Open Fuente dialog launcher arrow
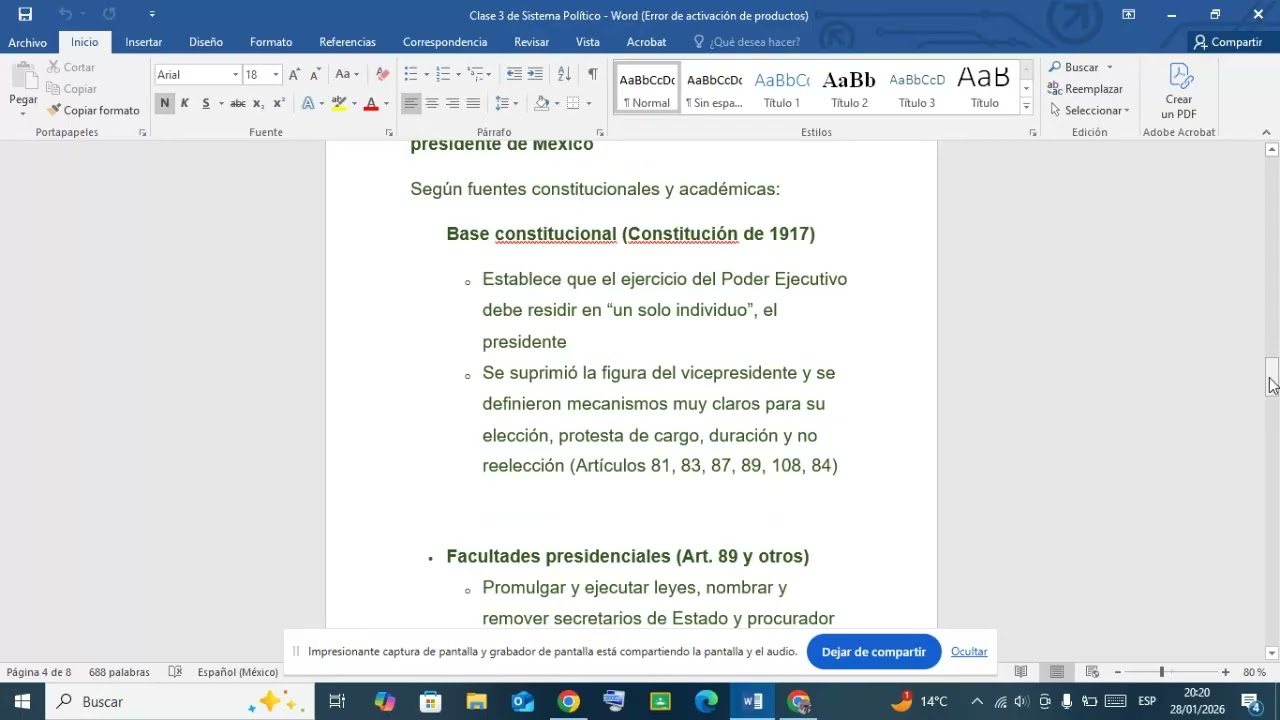 pos(389,132)
